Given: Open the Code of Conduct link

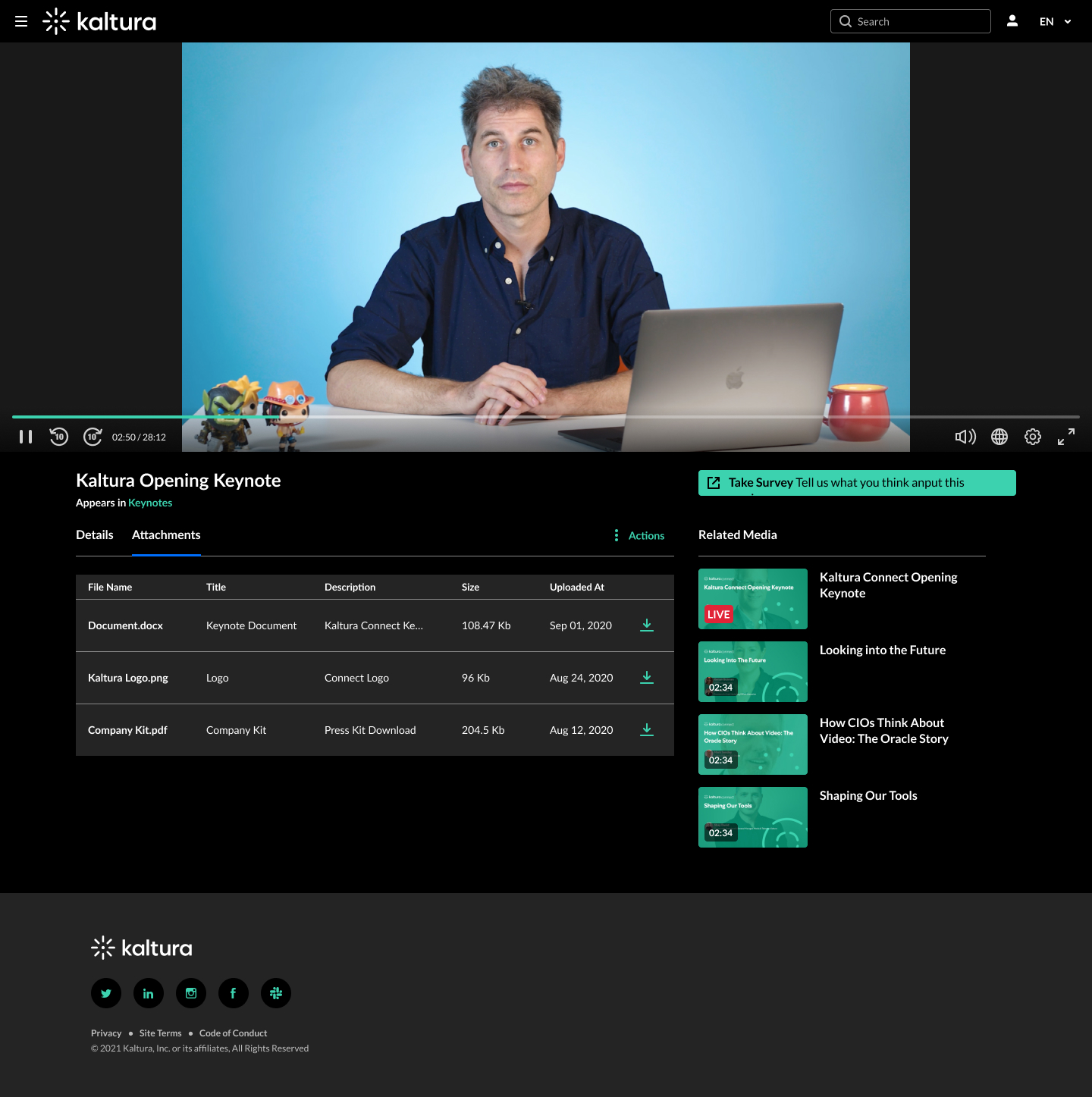Looking at the screenshot, I should pyautogui.click(x=234, y=1033).
